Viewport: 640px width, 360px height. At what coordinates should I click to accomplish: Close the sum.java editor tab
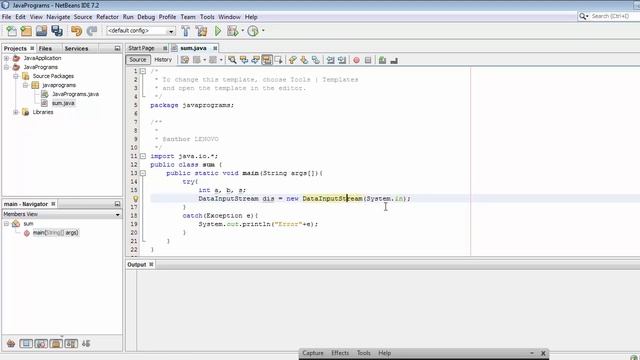coord(215,48)
